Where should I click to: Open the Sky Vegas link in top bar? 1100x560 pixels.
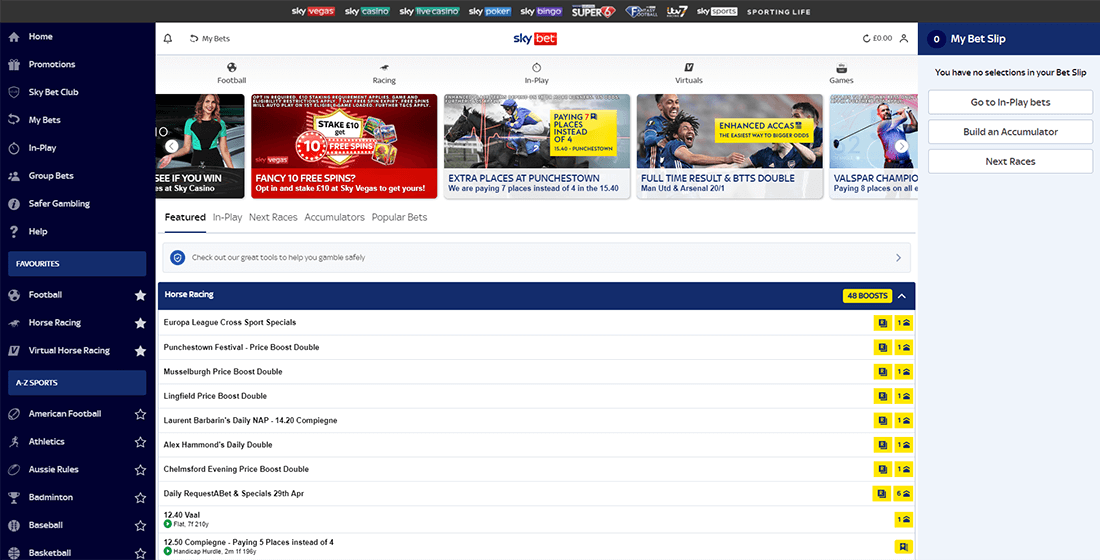[x=313, y=11]
